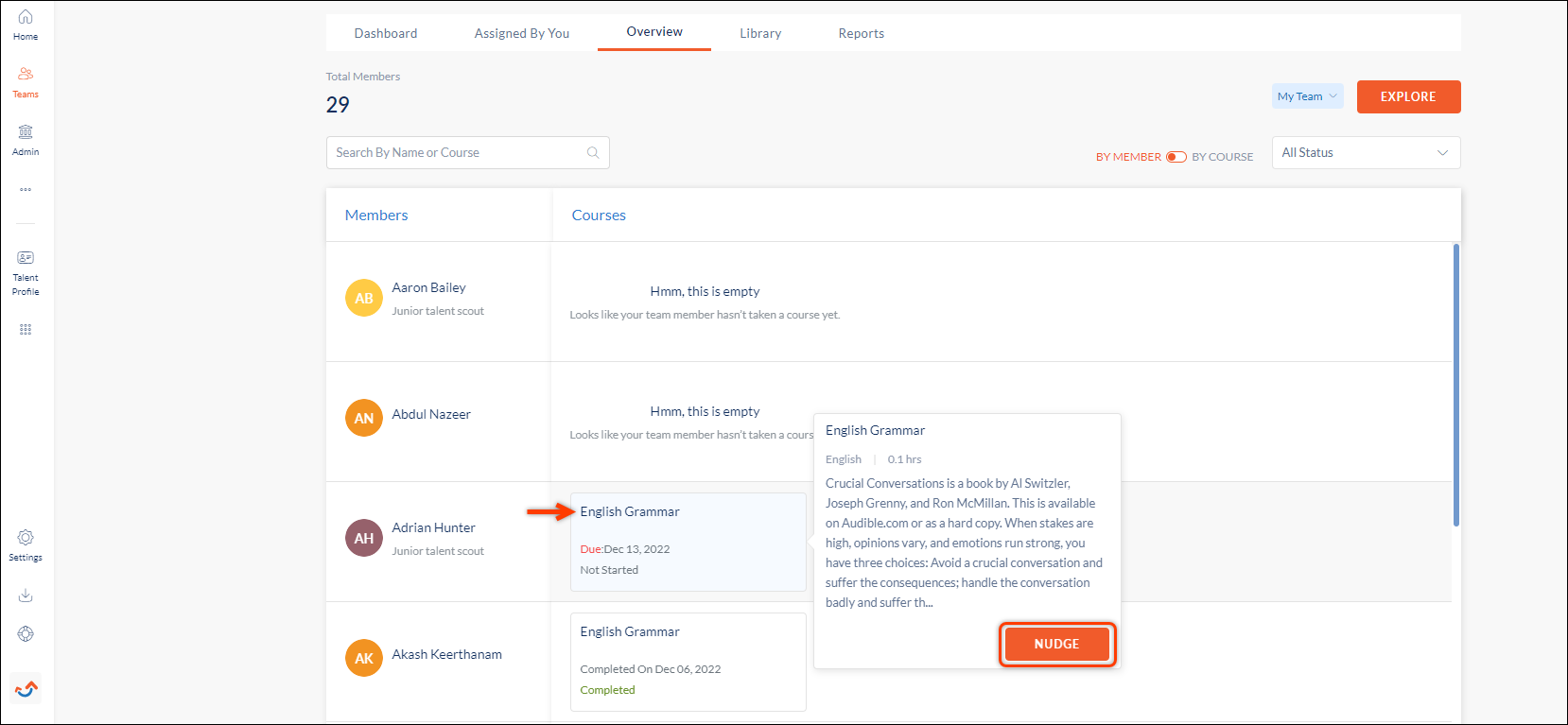The width and height of the screenshot is (1568, 725).
Task: Click Completed On Dec 06, 2022 text
Action: pyautogui.click(x=651, y=669)
